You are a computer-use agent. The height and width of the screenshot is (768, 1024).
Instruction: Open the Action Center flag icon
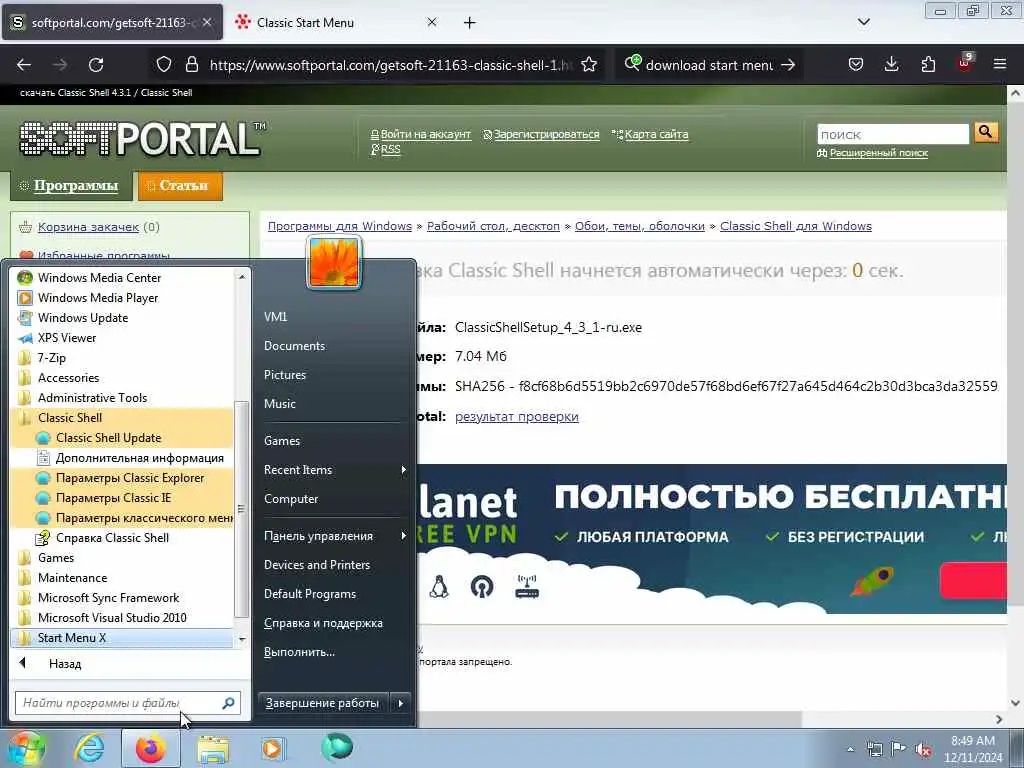[x=899, y=749]
